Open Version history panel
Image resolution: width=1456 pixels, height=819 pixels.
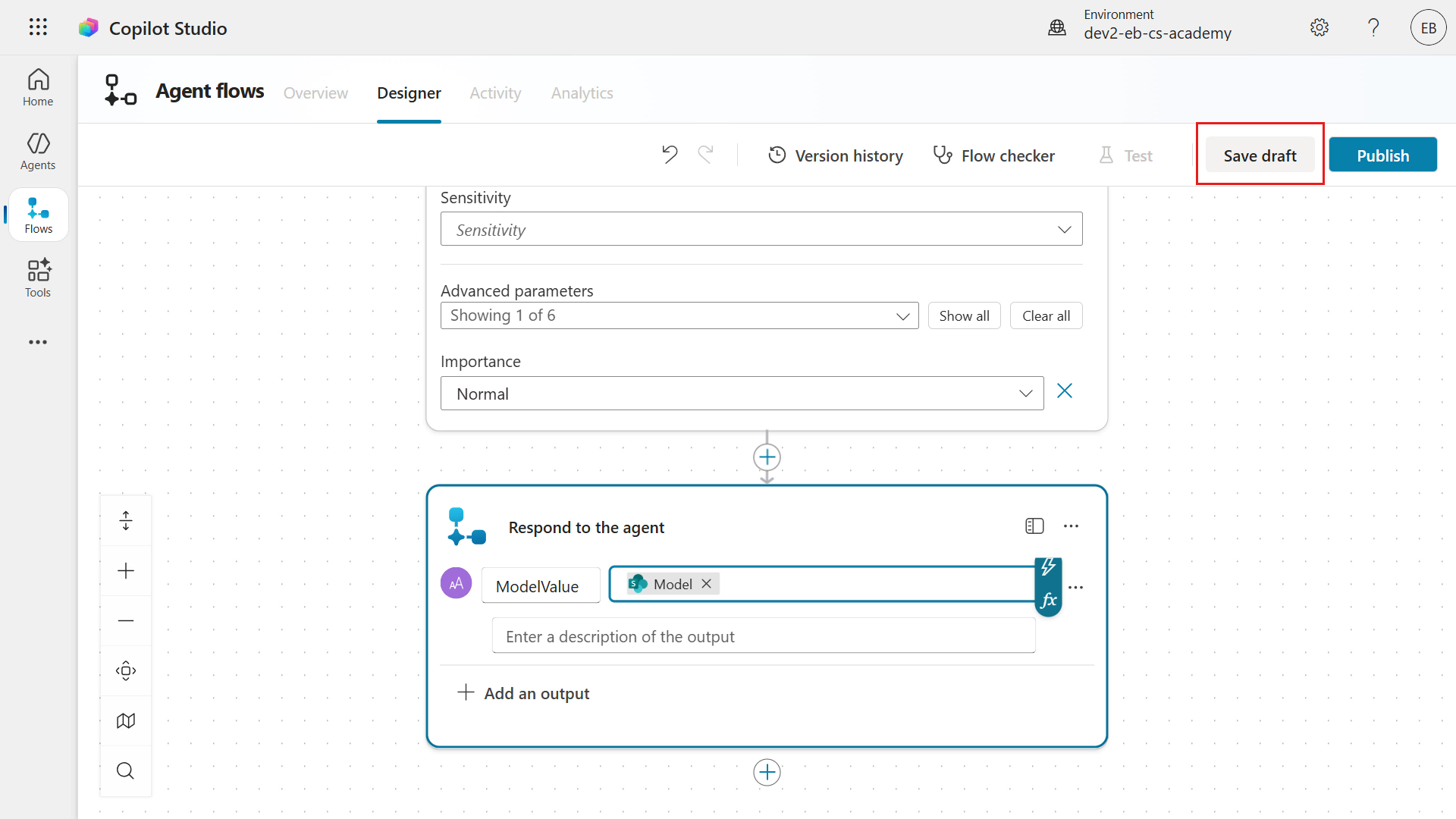[x=836, y=155]
